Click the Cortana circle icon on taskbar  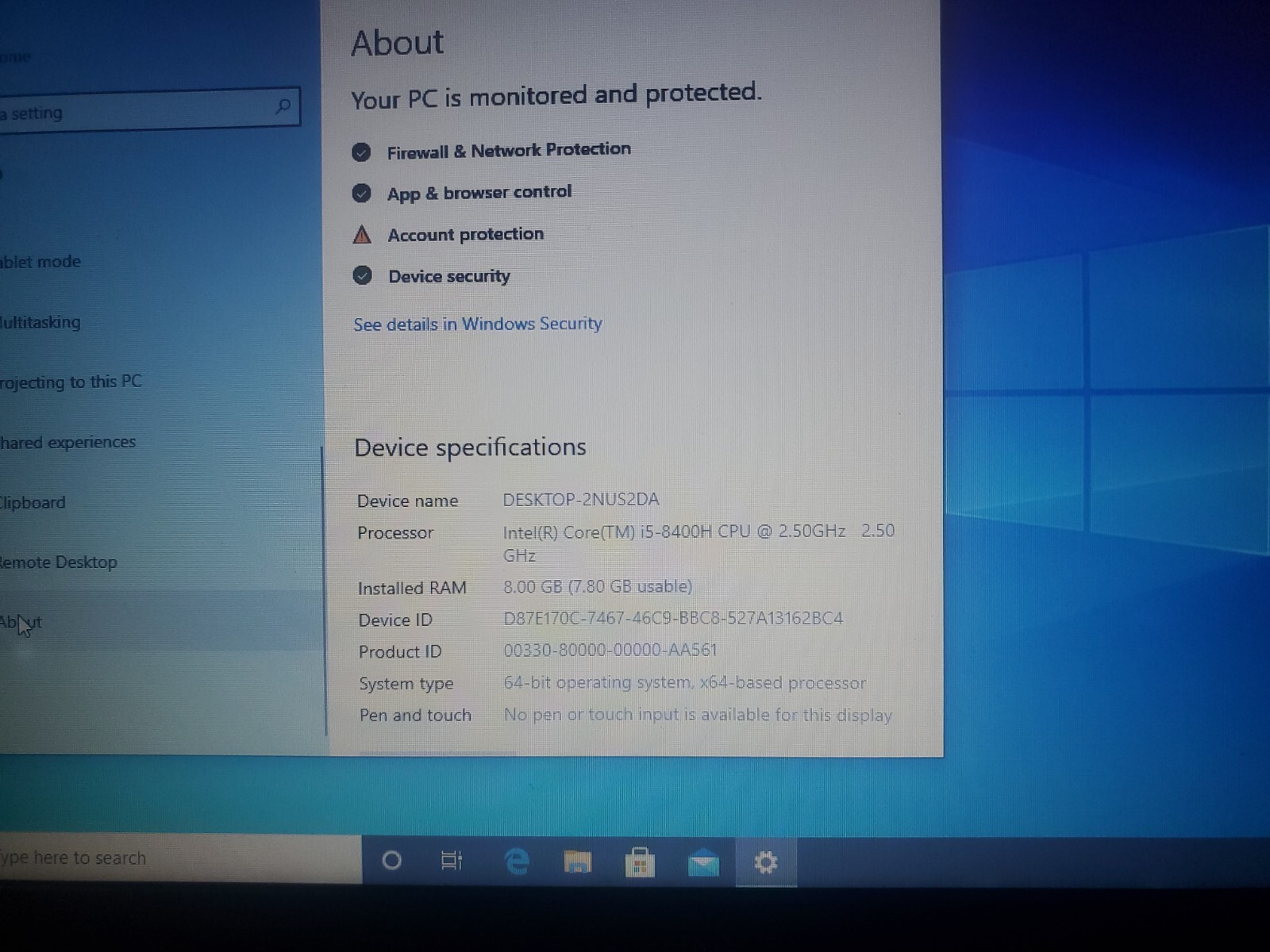coord(391,860)
